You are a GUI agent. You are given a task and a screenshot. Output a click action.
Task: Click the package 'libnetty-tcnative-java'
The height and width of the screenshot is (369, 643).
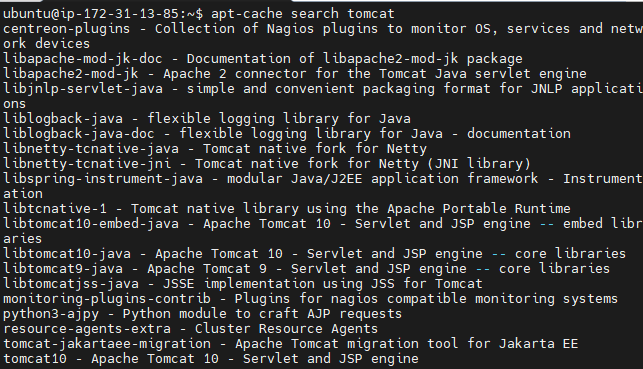click(x=91, y=149)
